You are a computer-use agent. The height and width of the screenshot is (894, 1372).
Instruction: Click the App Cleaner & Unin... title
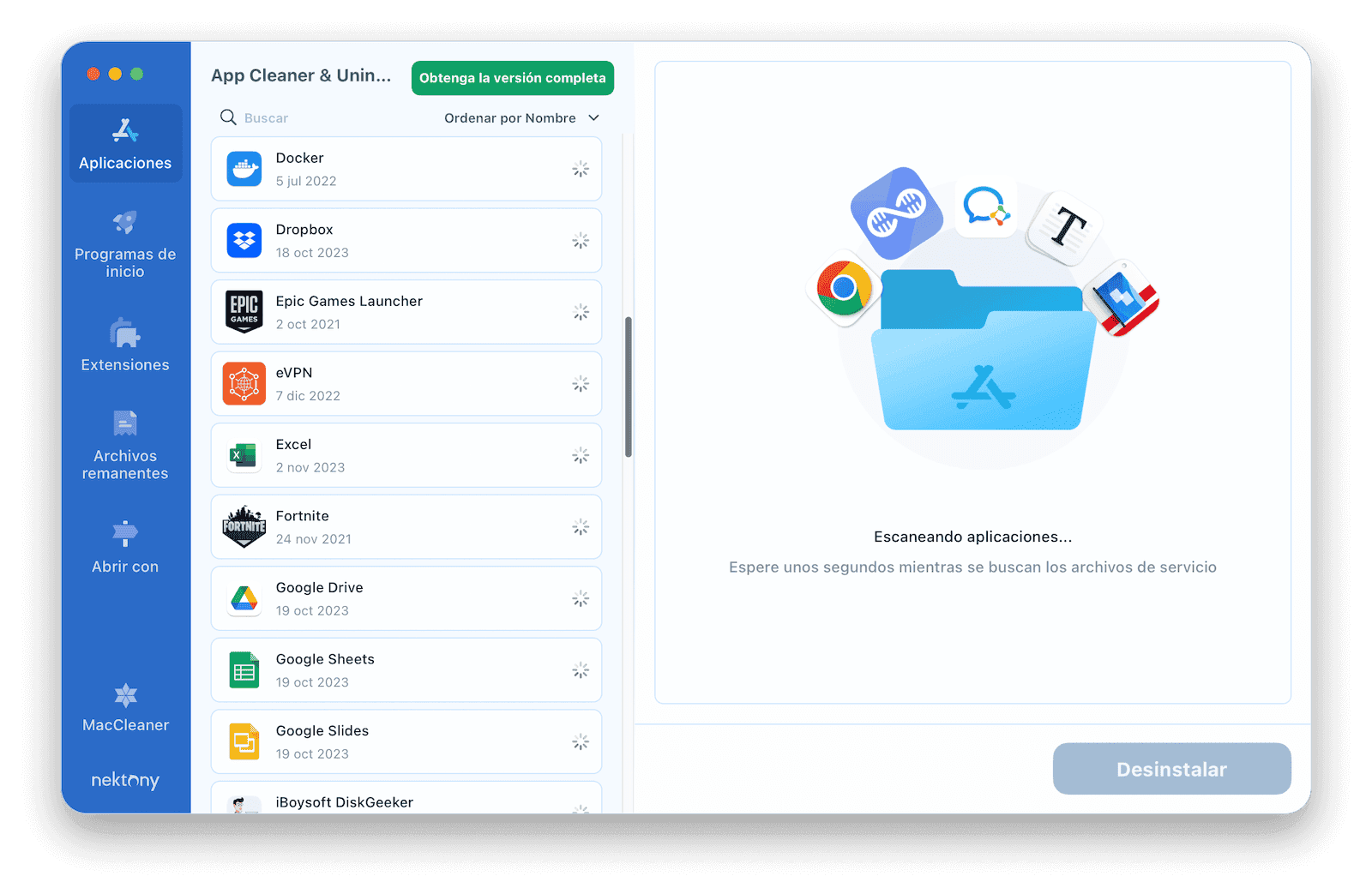pos(301,75)
